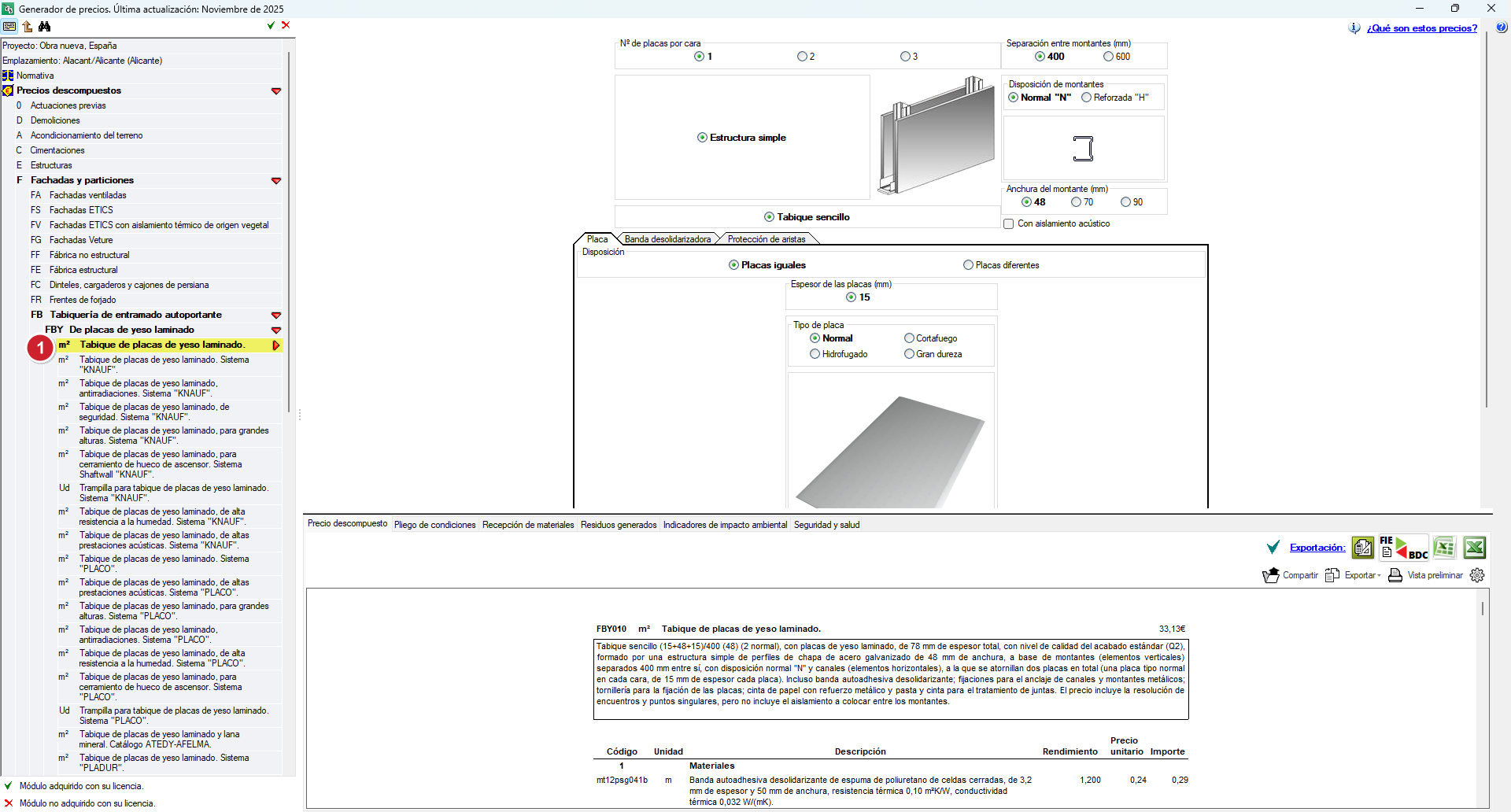
Task: Click the C-profile stud diagram
Action: [1084, 149]
